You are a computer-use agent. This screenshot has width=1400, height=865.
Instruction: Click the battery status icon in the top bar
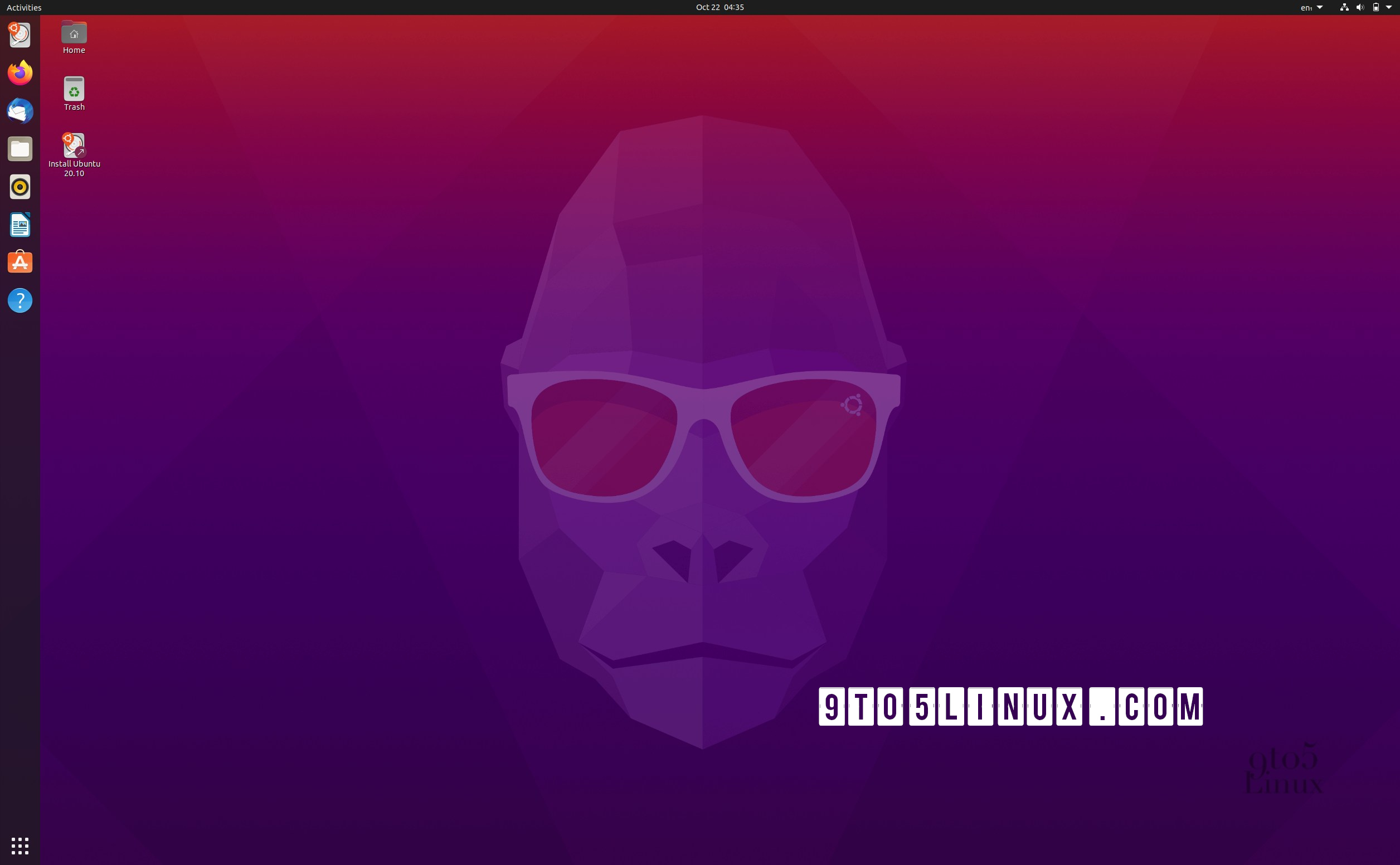click(1377, 7)
